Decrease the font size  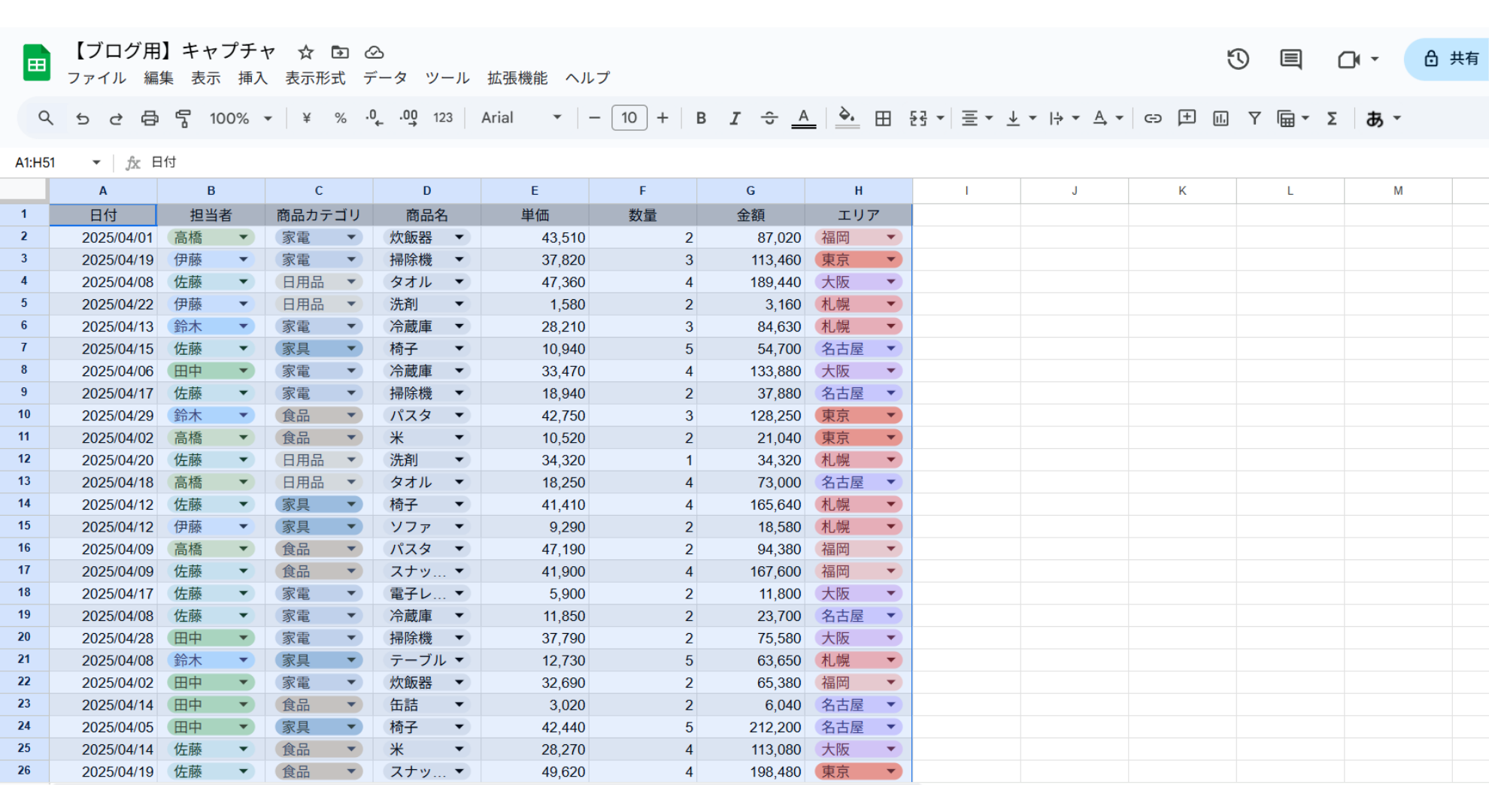(x=594, y=118)
